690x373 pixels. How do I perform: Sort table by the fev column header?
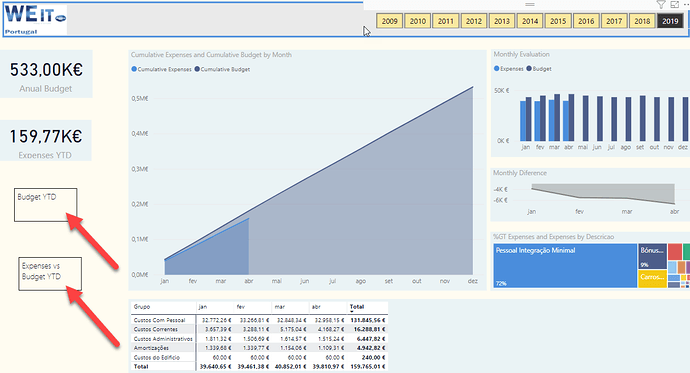click(240, 307)
